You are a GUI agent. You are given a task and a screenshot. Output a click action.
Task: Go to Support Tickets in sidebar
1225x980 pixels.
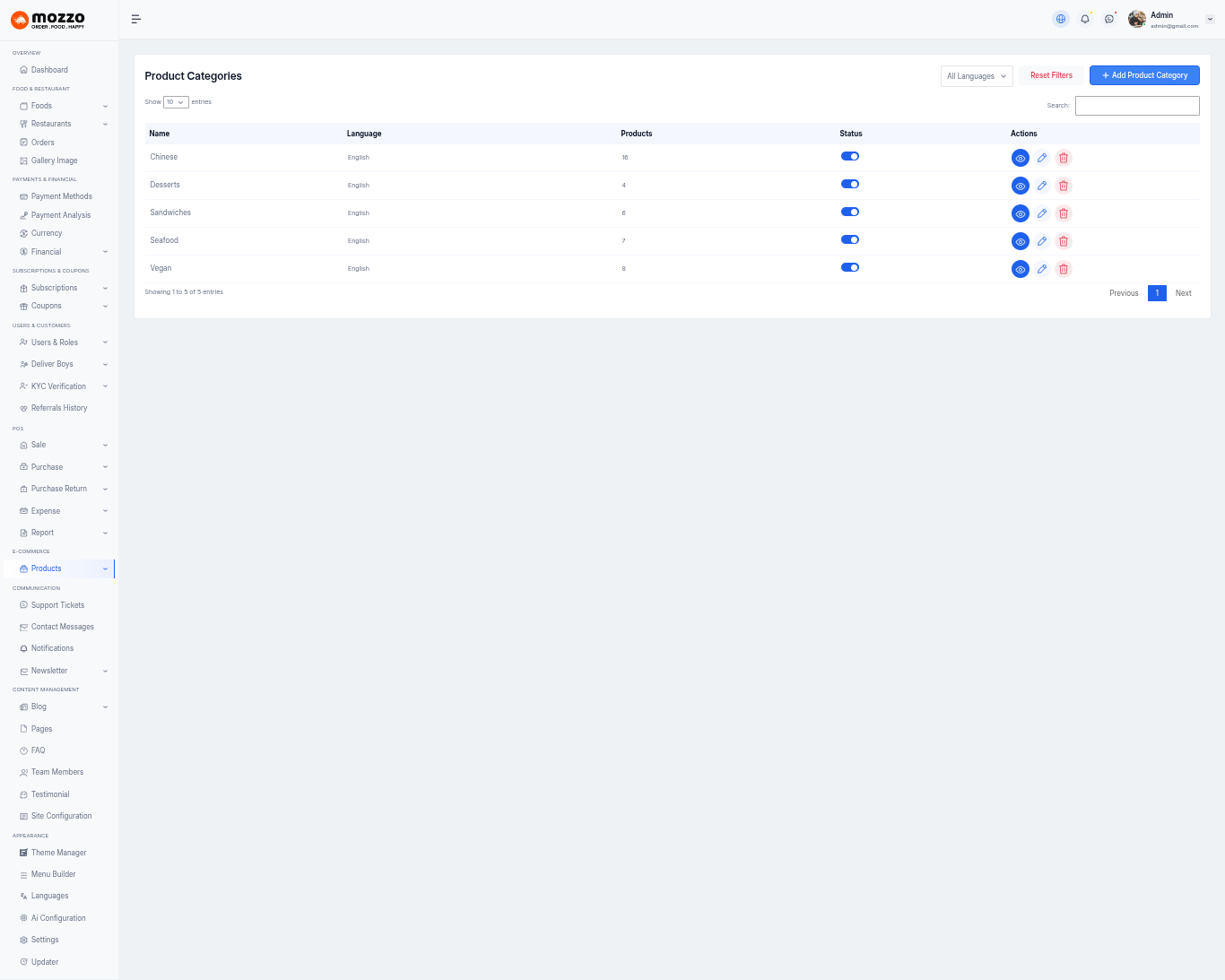[x=57, y=605]
